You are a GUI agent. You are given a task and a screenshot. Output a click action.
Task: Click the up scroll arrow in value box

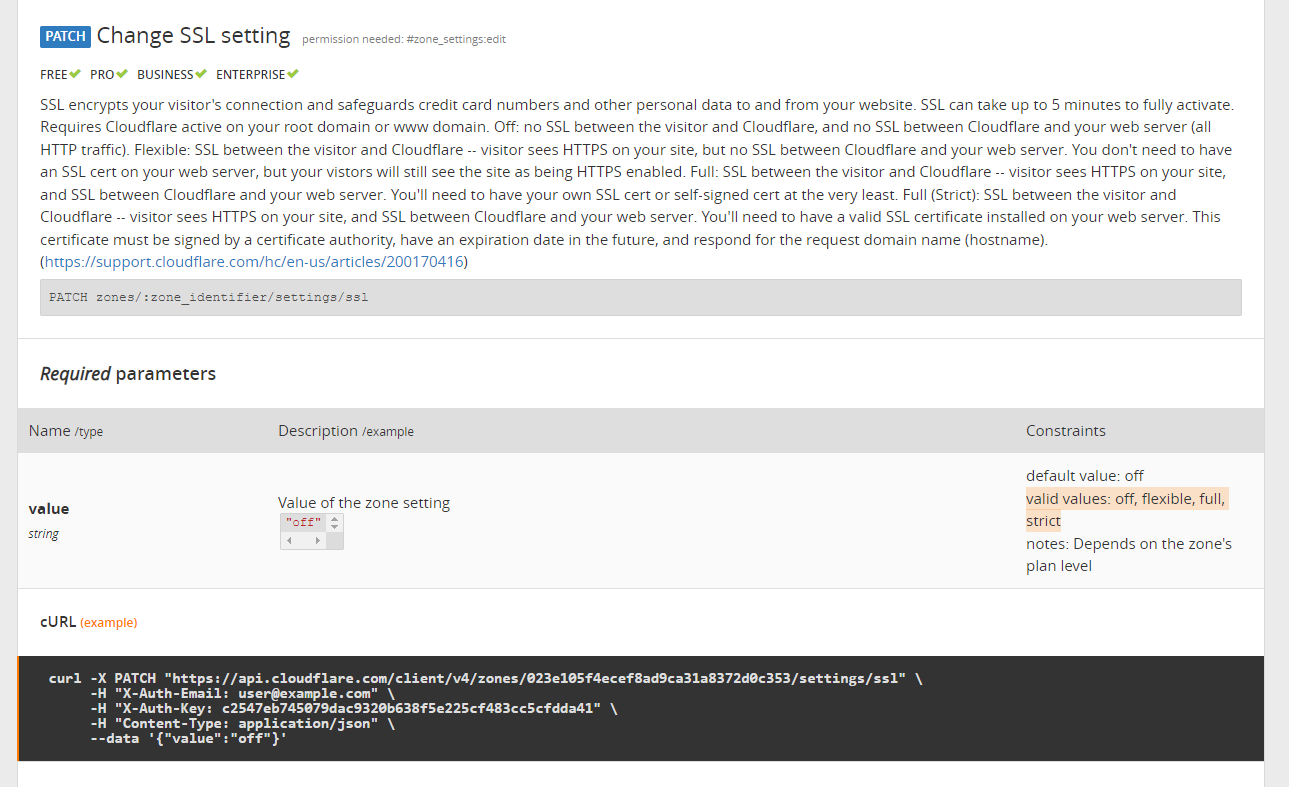335,518
